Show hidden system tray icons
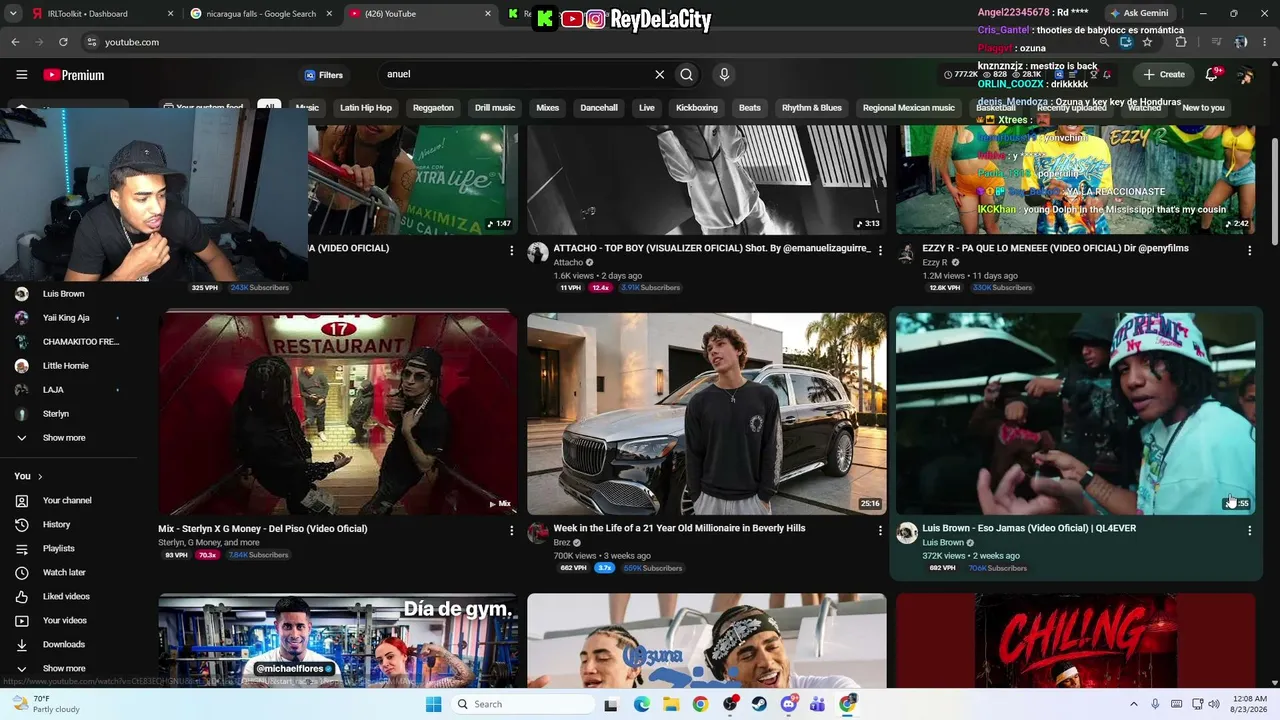 pos(1133,704)
